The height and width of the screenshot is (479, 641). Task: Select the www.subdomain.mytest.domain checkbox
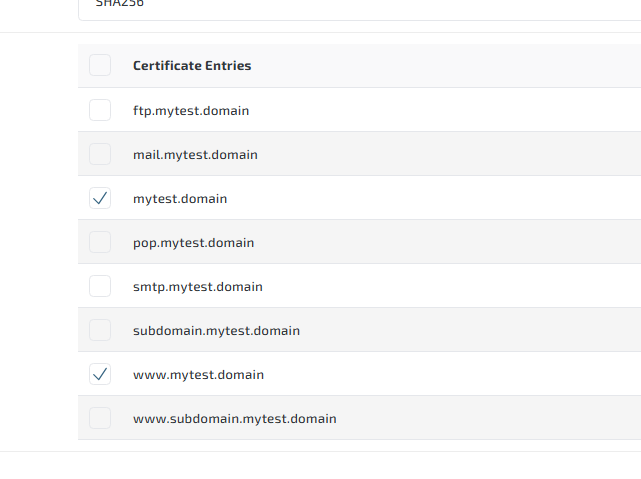[100, 418]
